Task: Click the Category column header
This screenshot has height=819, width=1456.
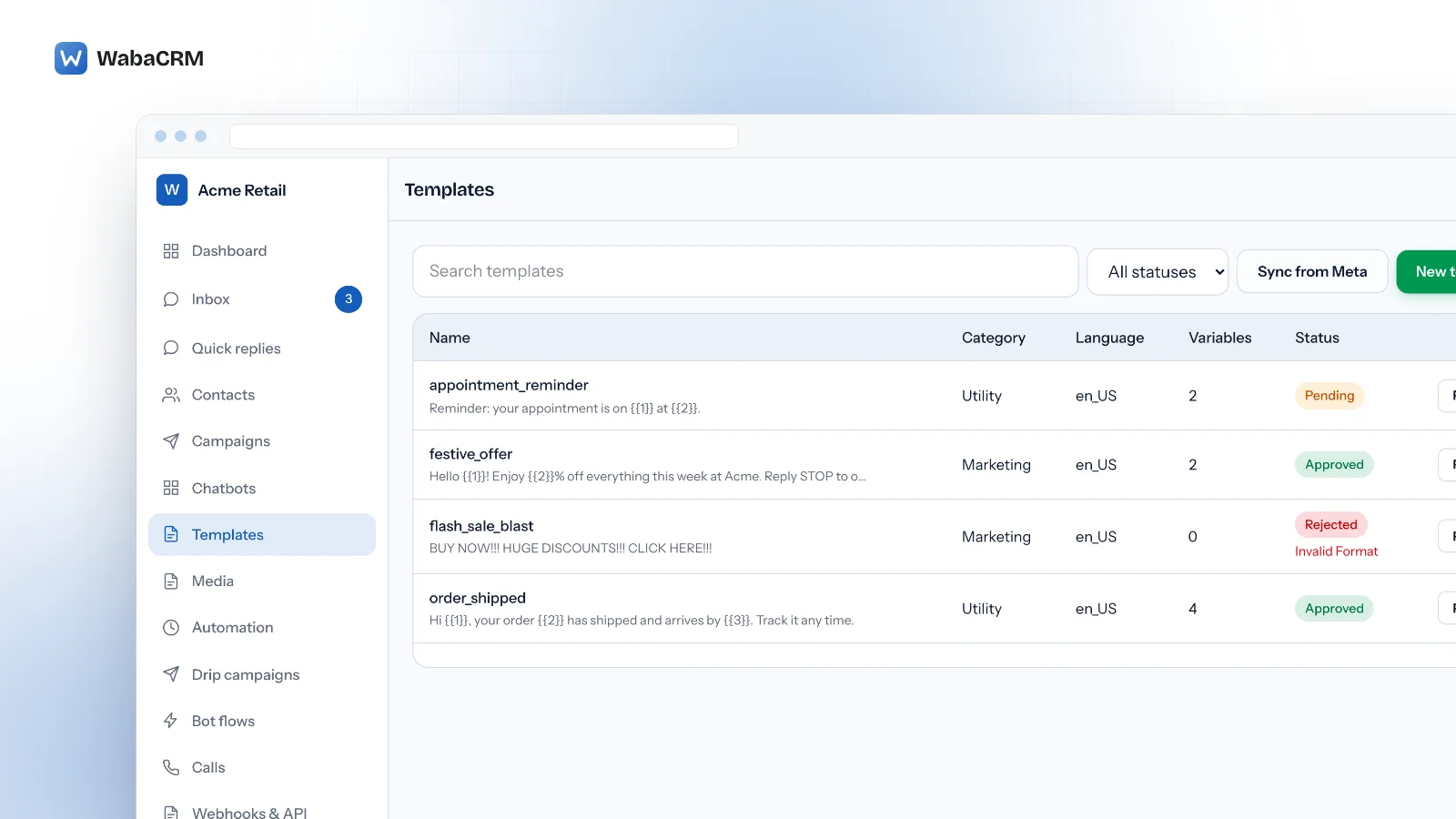Action: pos(994,338)
